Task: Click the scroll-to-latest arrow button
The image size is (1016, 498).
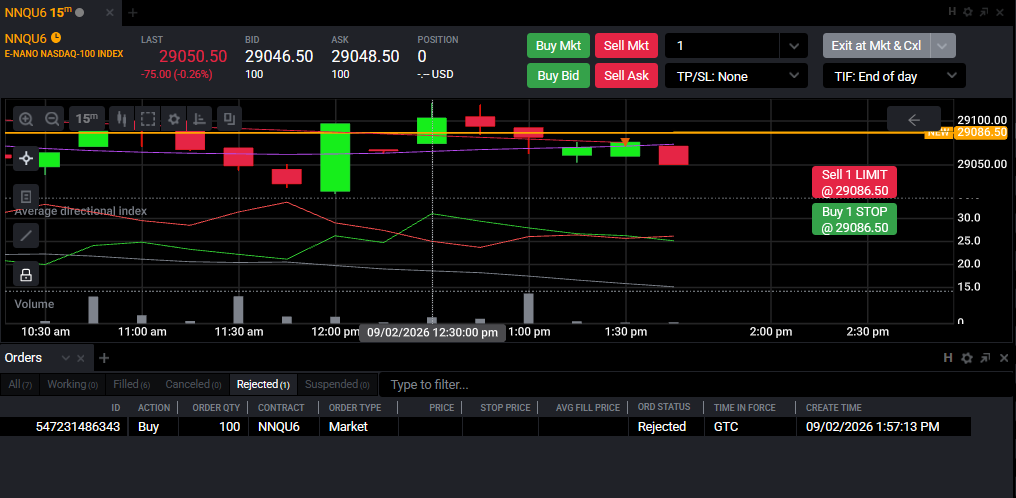Action: (914, 119)
